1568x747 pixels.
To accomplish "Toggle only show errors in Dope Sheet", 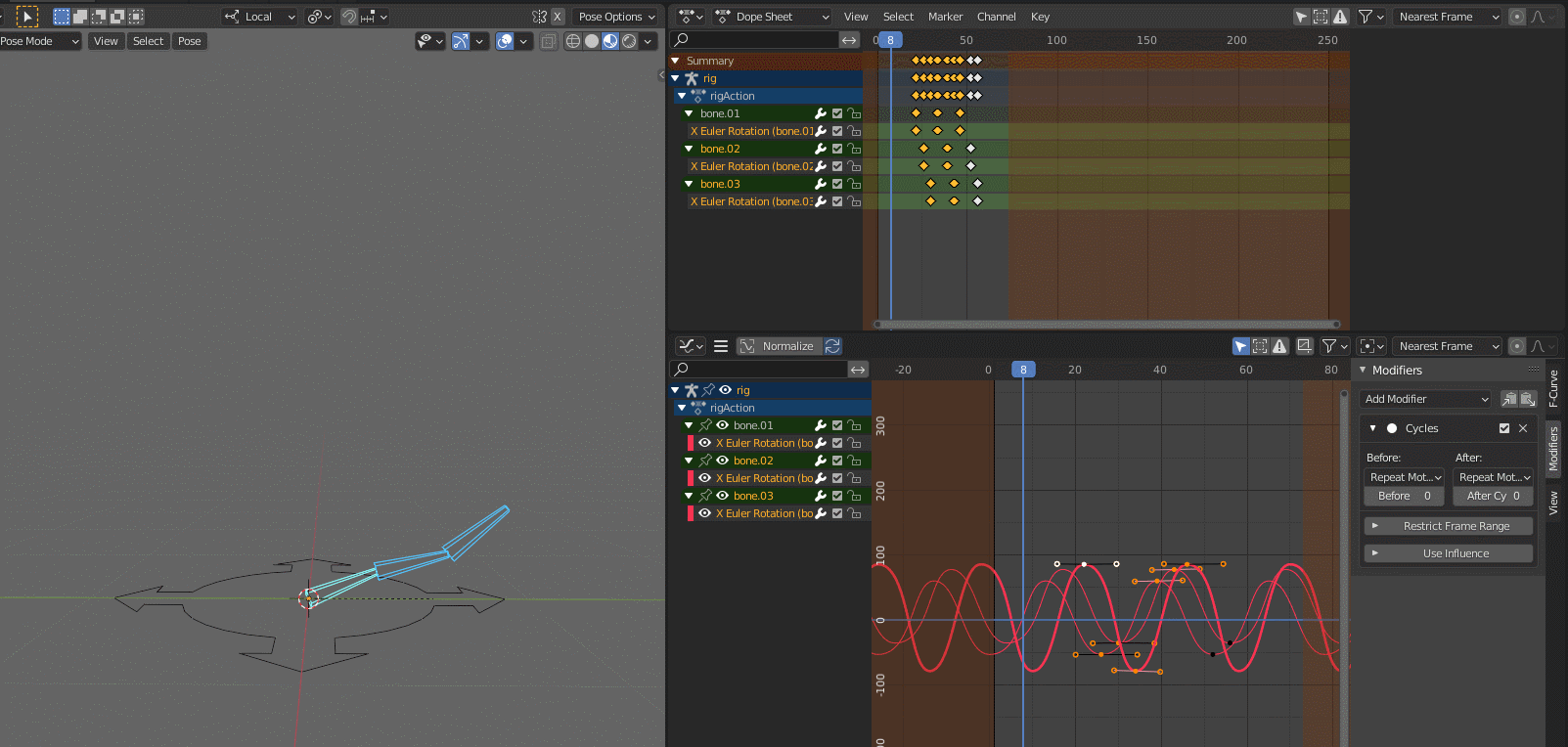I will (x=1340, y=17).
